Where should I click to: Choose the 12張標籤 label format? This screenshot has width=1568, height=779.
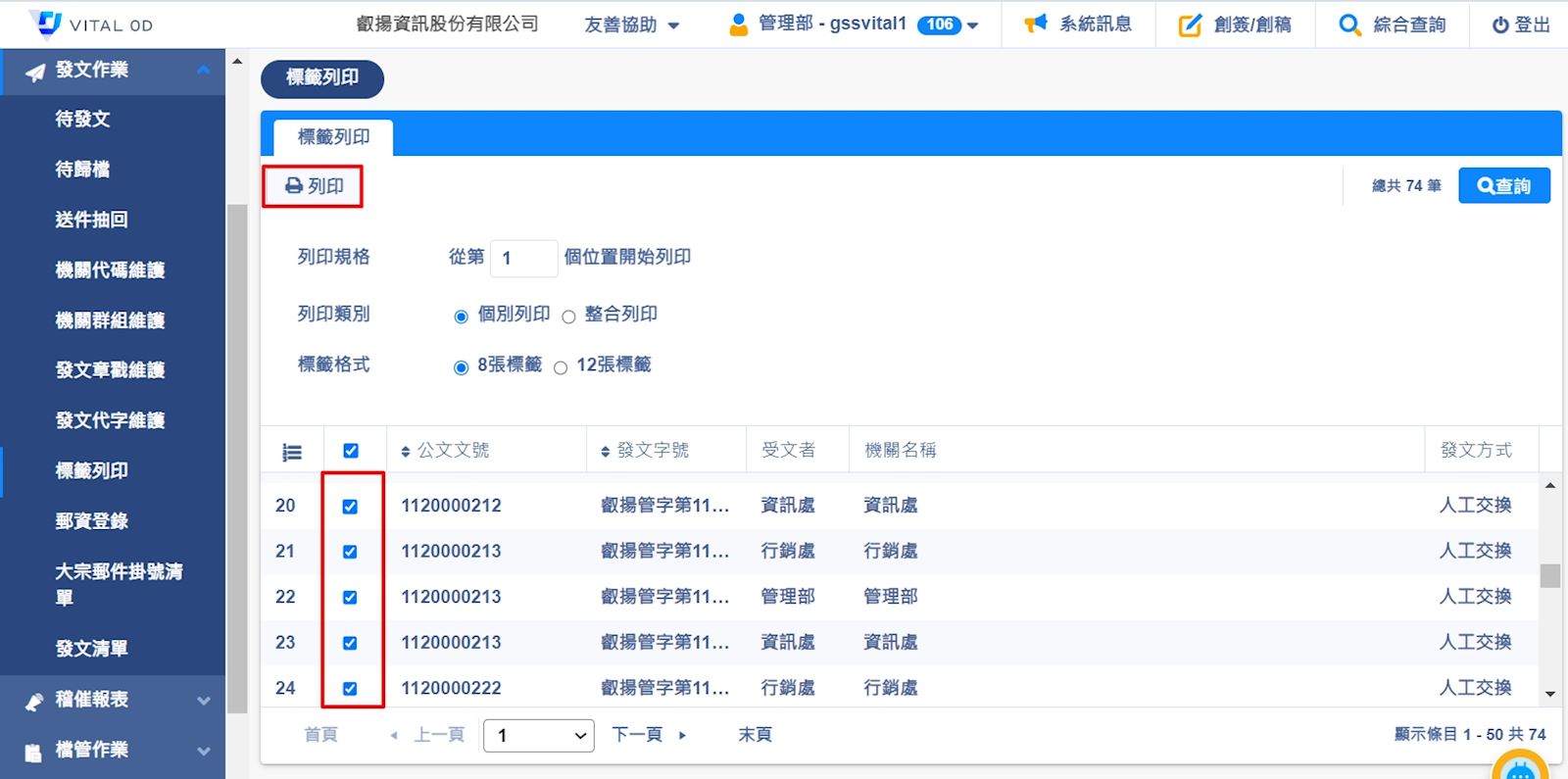pyautogui.click(x=561, y=368)
